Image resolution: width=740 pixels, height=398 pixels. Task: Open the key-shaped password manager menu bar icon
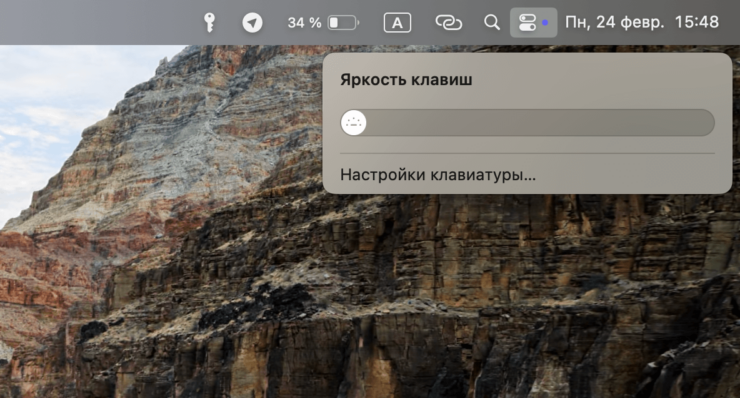click(x=209, y=22)
